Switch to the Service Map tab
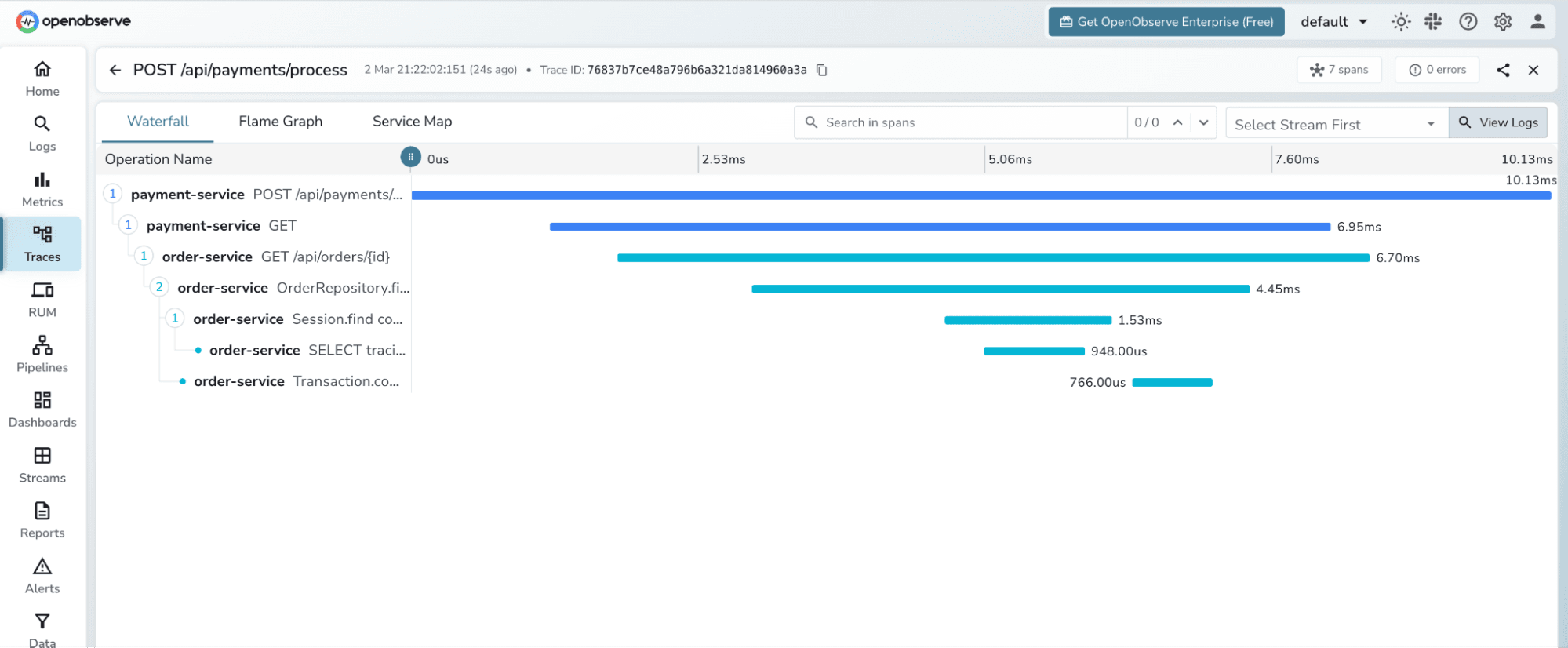Screen dimensions: 1568x648 [412, 122]
